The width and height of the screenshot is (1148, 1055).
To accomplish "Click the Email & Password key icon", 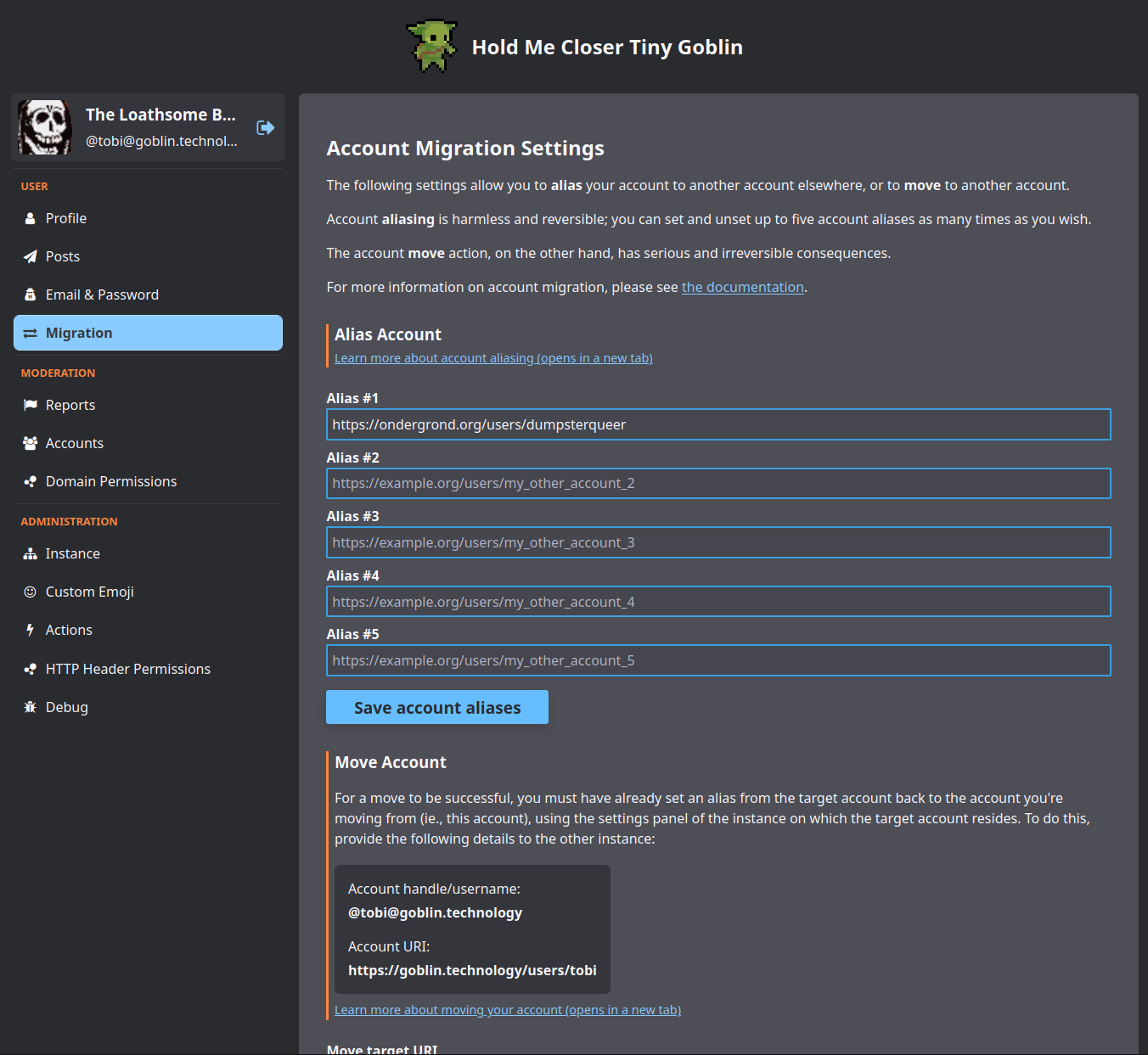I will pyautogui.click(x=31, y=294).
